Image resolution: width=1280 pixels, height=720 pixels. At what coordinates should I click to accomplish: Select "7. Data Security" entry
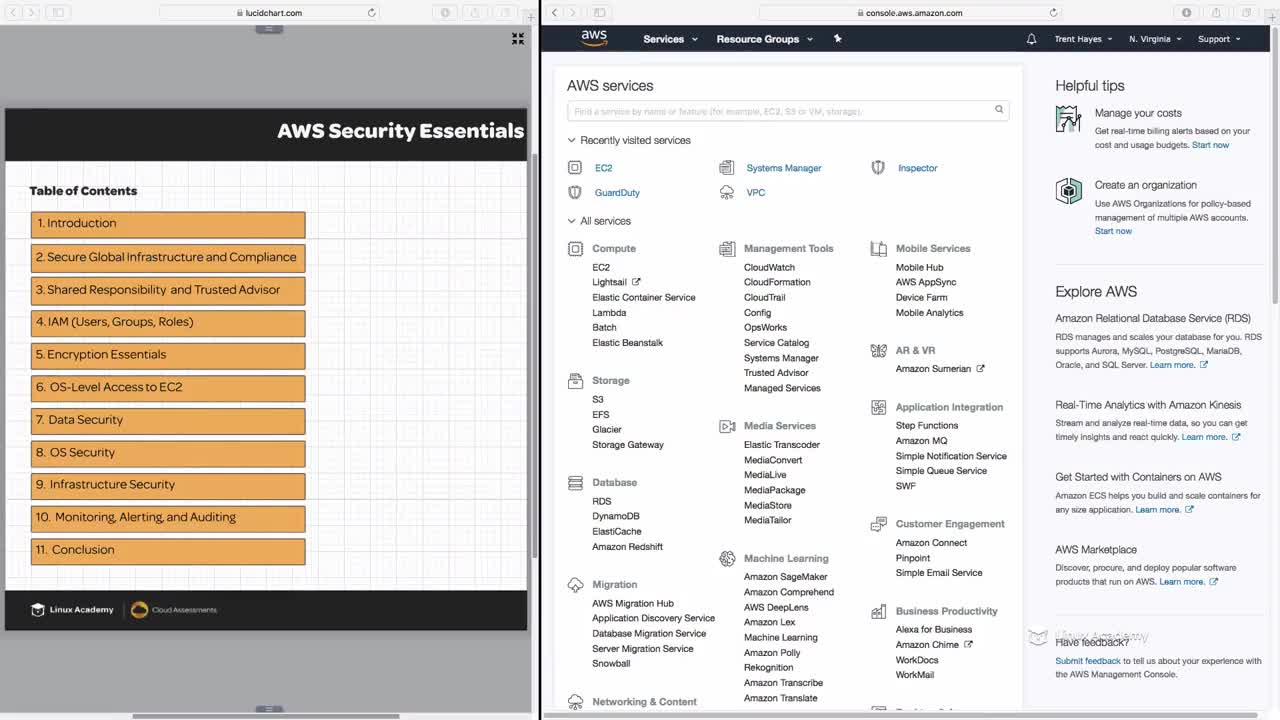(x=168, y=420)
